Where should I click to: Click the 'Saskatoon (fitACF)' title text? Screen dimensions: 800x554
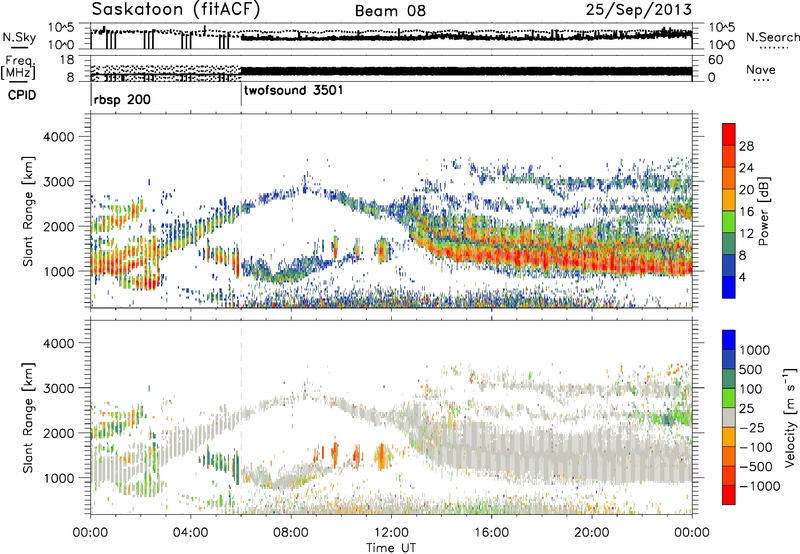coord(176,9)
